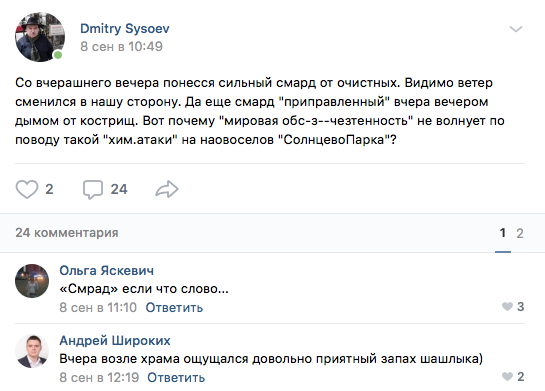
Task: Open Ольга Яскевич's profile name
Action: coord(106,270)
